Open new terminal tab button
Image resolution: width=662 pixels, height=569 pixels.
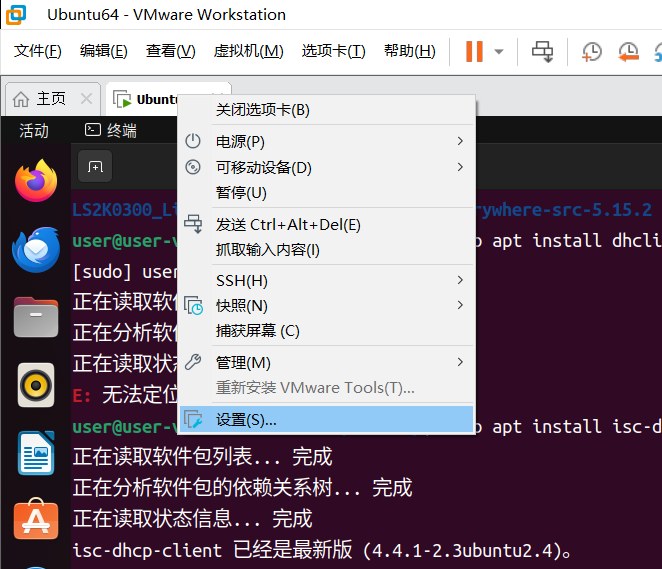tap(95, 167)
